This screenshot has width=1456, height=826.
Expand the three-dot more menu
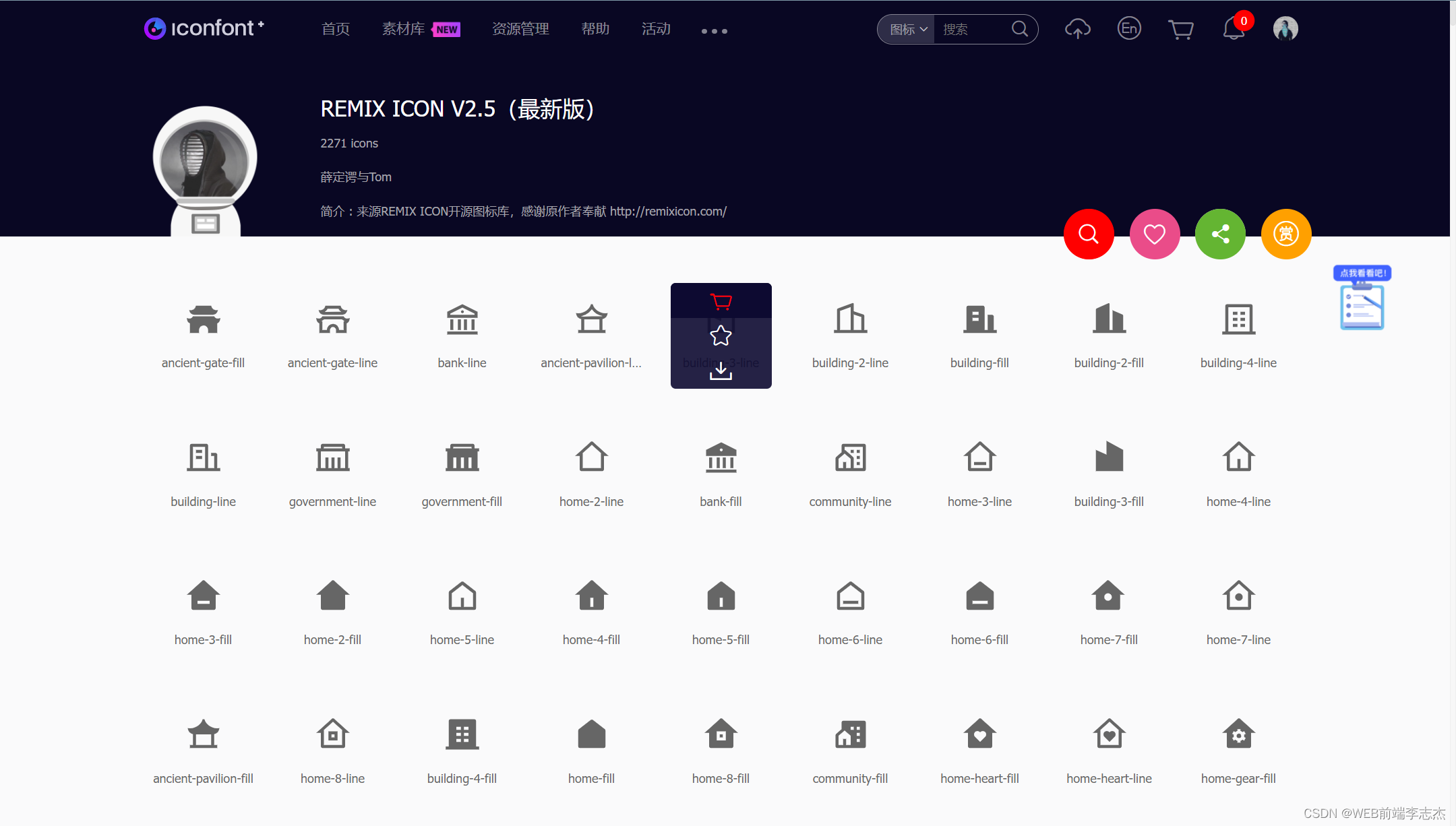click(715, 31)
